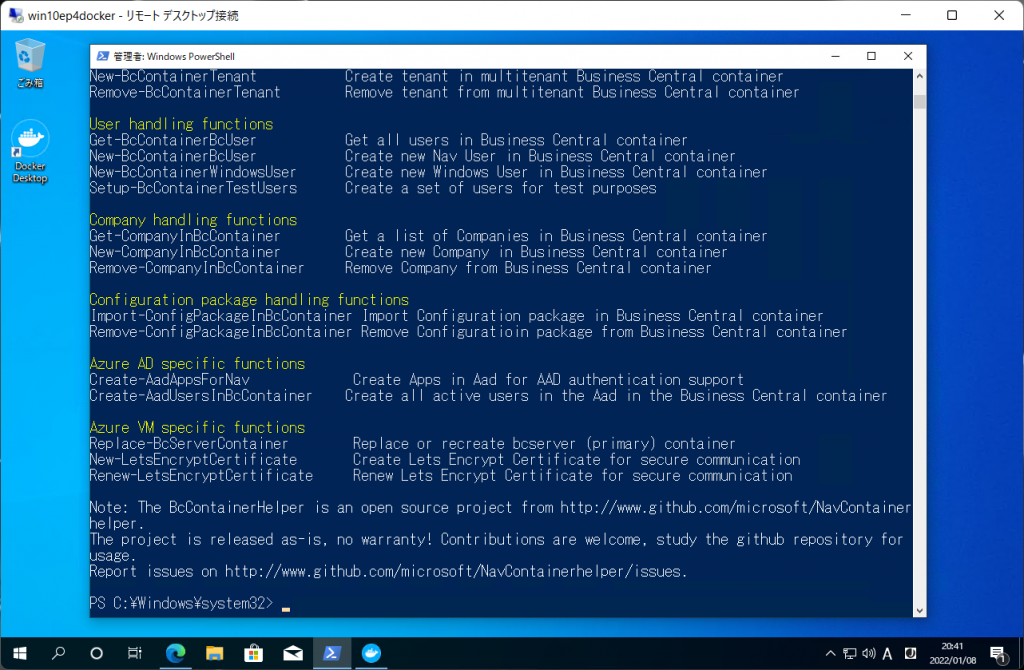This screenshot has width=1024, height=670.
Task: Open Docker Desktop shortcut on desktop
Action: tap(30, 152)
